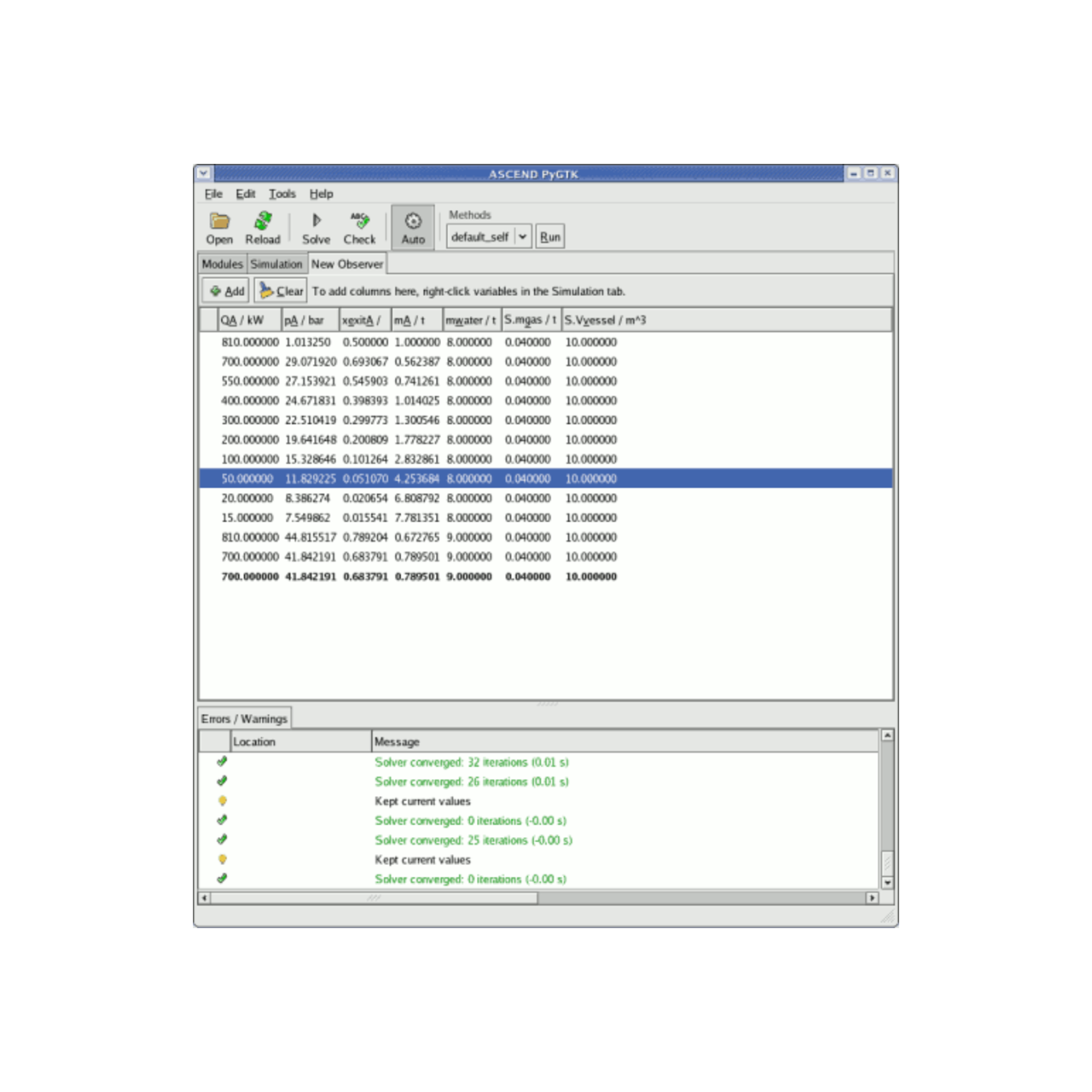Click the default_self method combo box
The width and height of the screenshot is (1092, 1092).
click(x=480, y=236)
